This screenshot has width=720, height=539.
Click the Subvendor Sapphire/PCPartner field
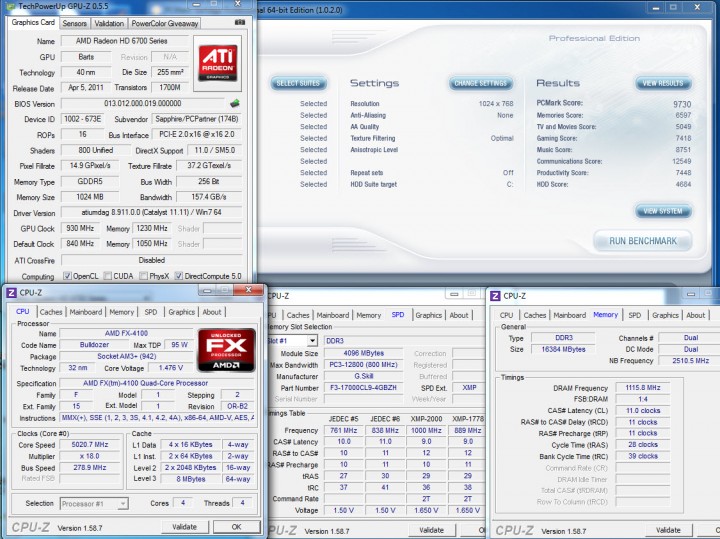tap(197, 119)
